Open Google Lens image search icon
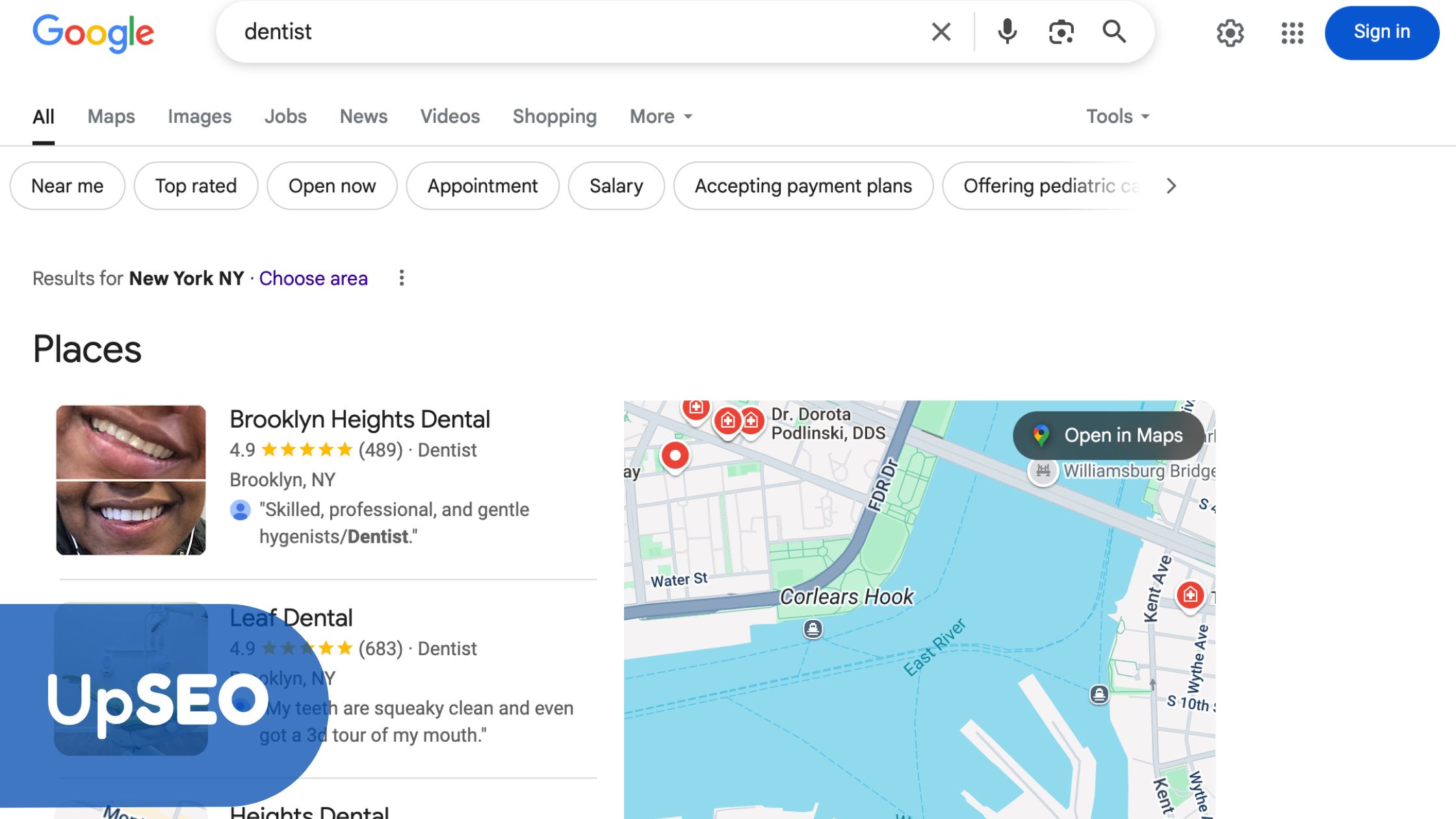The height and width of the screenshot is (819, 1456). pyautogui.click(x=1061, y=31)
